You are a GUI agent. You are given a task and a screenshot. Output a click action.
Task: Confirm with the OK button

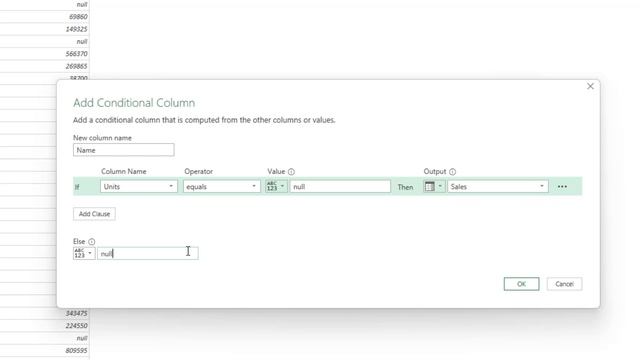click(521, 284)
